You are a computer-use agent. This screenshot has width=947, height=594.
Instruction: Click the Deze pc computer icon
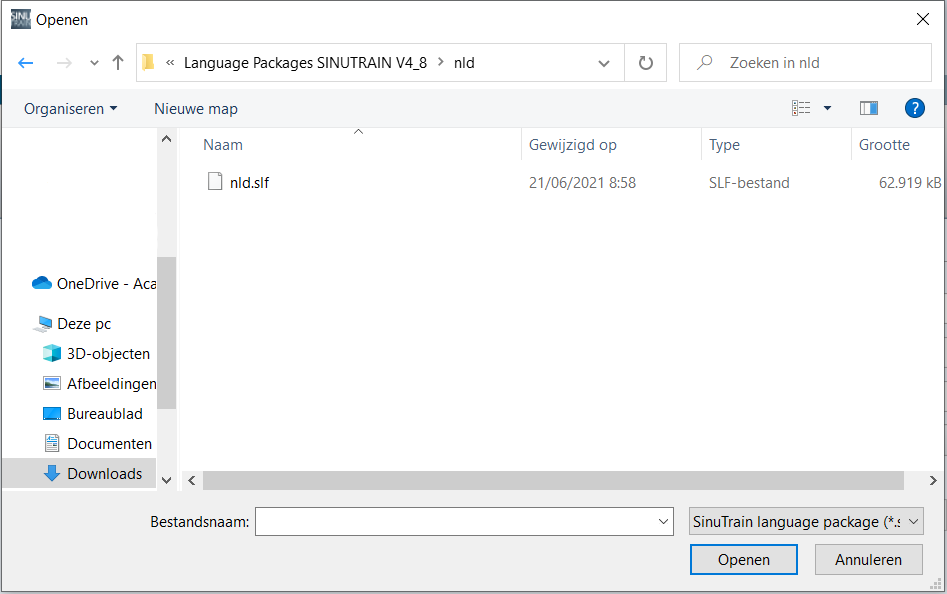pyautogui.click(x=43, y=324)
